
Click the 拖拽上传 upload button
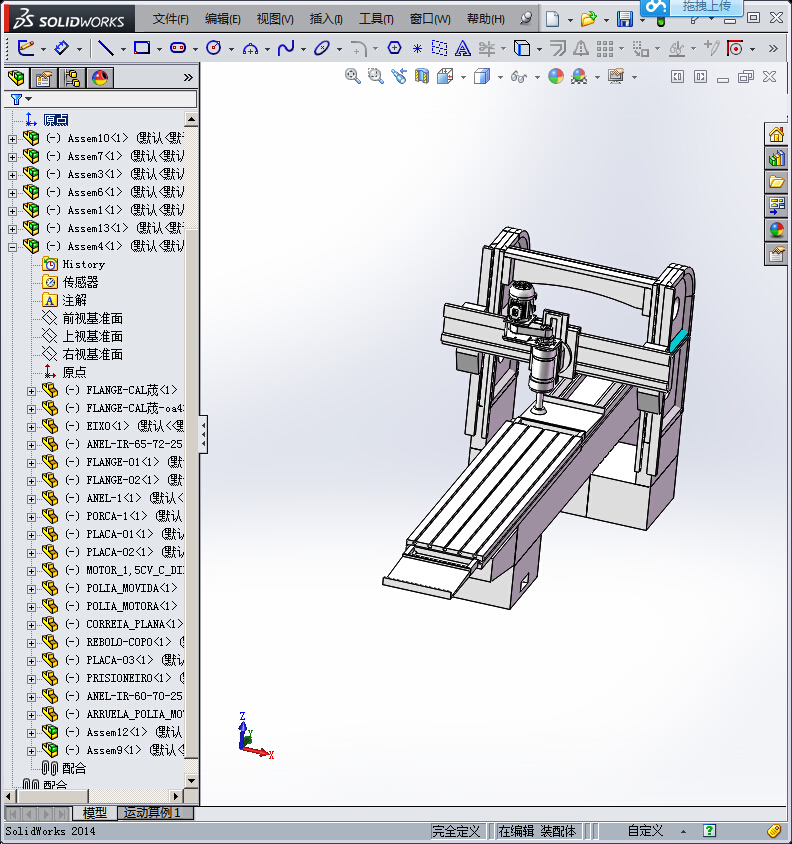(706, 7)
